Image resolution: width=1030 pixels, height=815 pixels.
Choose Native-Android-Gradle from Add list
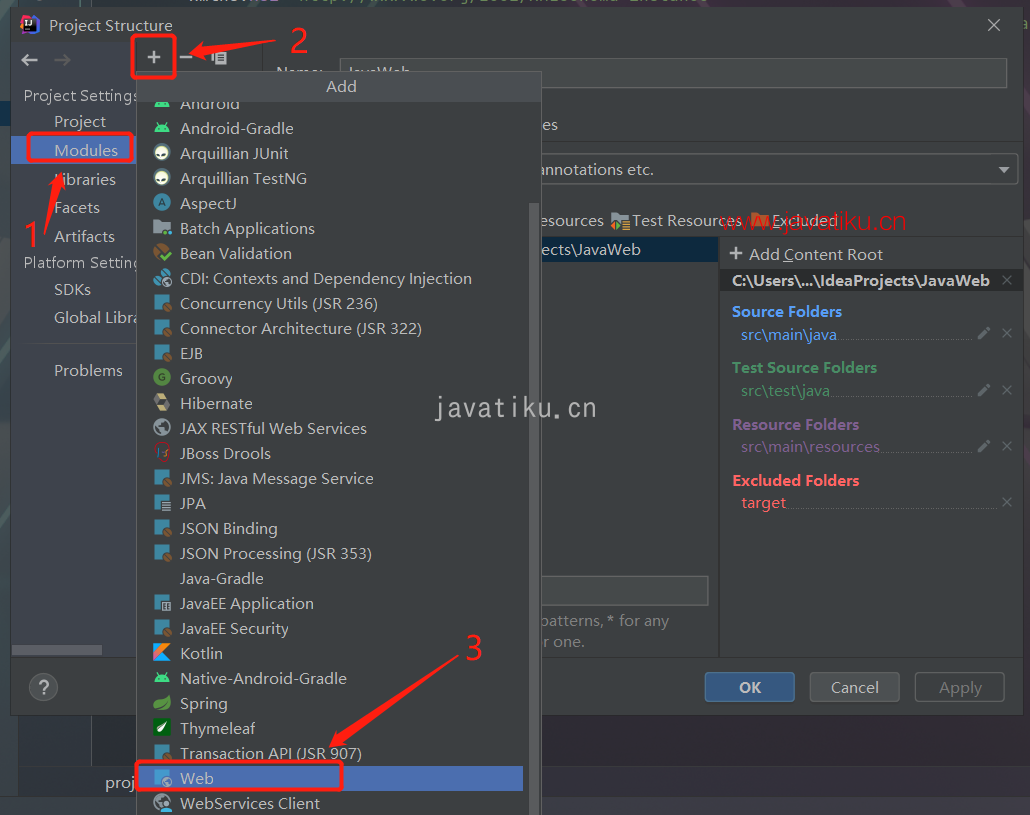point(330,678)
